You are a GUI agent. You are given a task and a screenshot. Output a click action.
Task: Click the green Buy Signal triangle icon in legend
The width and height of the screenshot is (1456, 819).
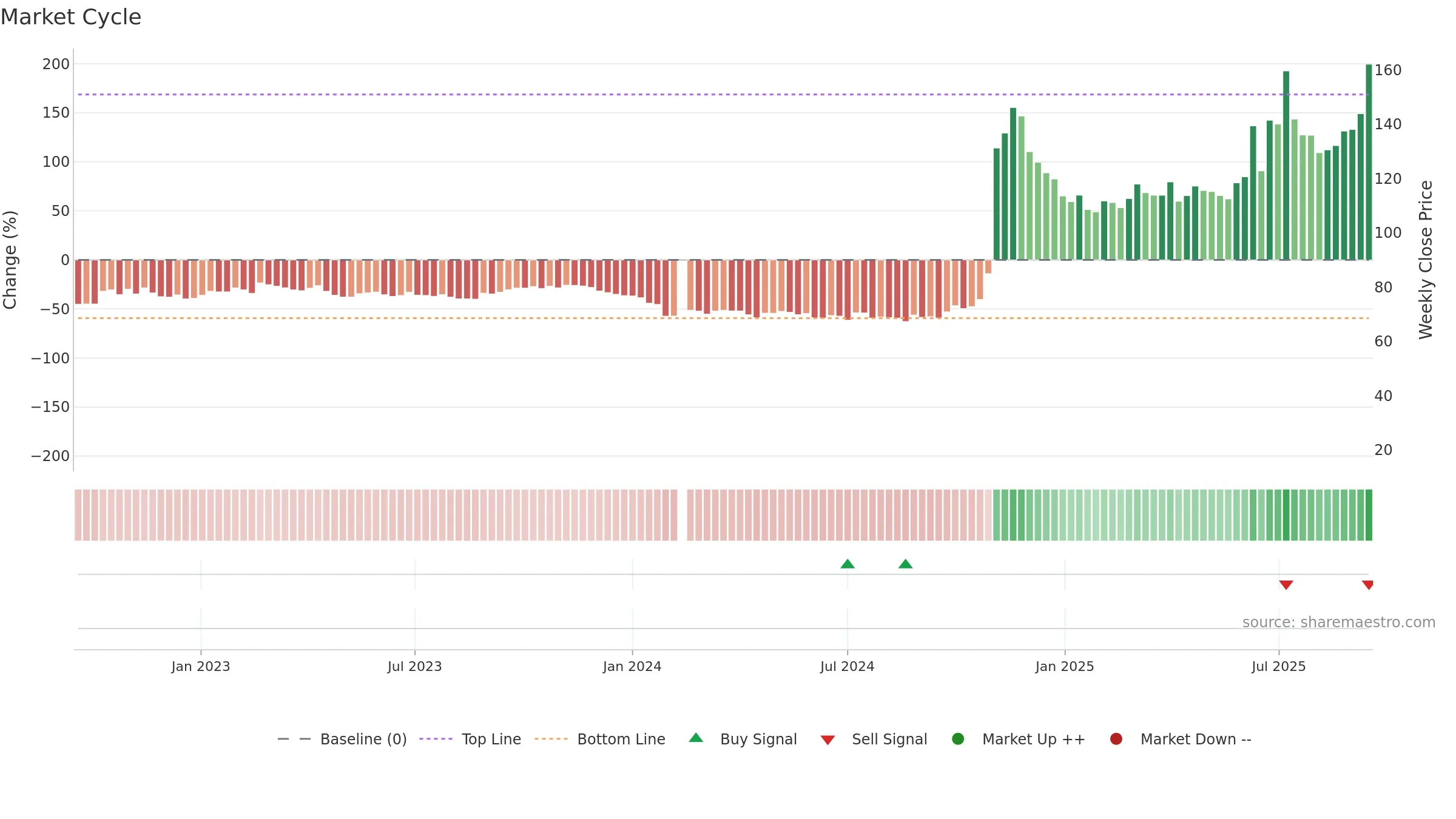point(696,738)
